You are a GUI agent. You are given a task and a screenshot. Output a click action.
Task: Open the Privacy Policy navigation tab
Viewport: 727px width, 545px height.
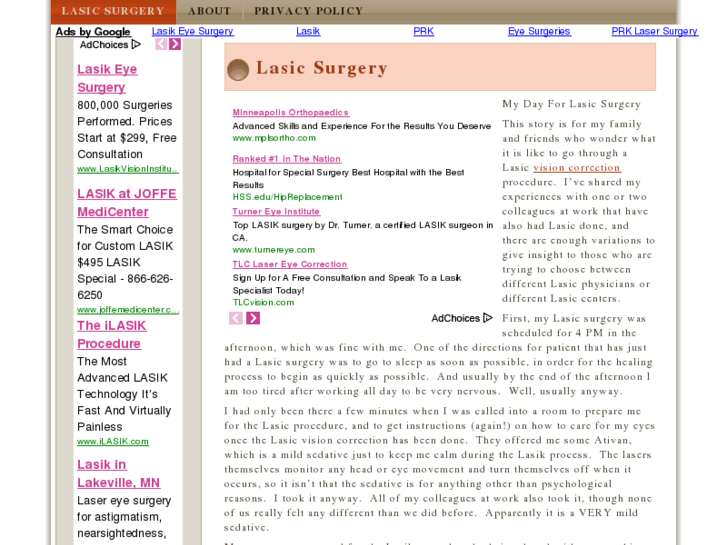pos(308,11)
